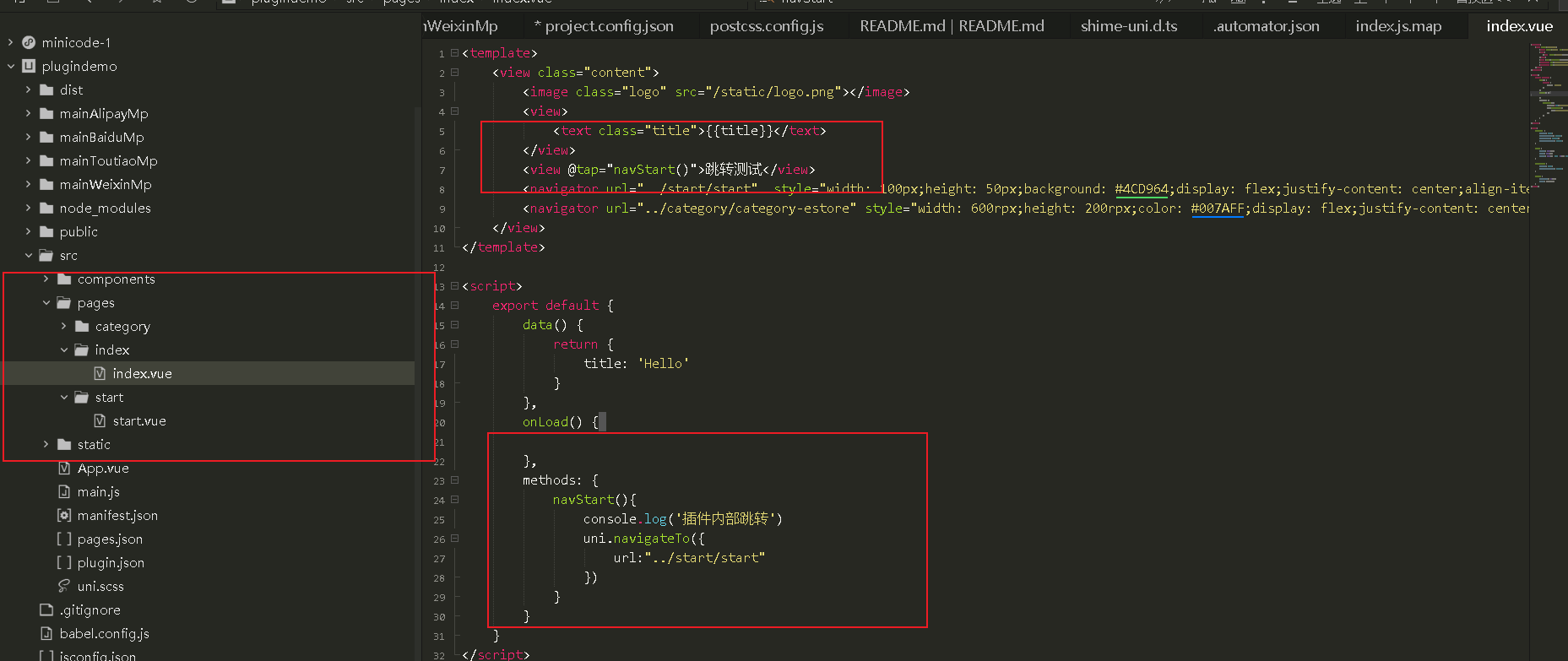Fold the data() block at line 15
The width and height of the screenshot is (1568, 661).
click(455, 324)
